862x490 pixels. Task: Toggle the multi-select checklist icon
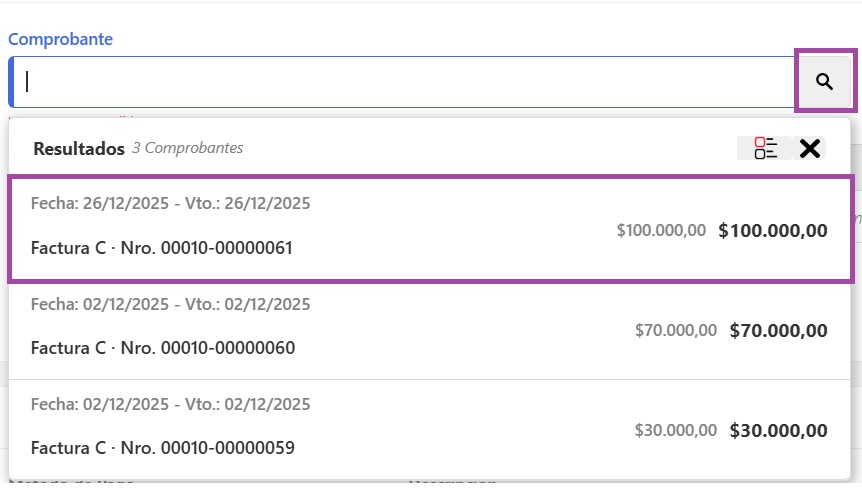[x=766, y=148]
